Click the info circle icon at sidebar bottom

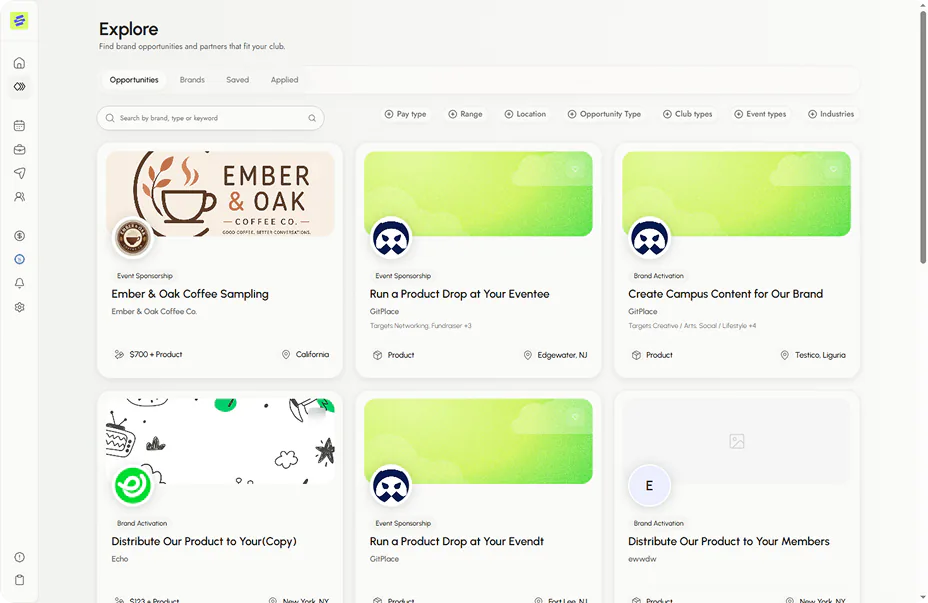tap(20, 557)
